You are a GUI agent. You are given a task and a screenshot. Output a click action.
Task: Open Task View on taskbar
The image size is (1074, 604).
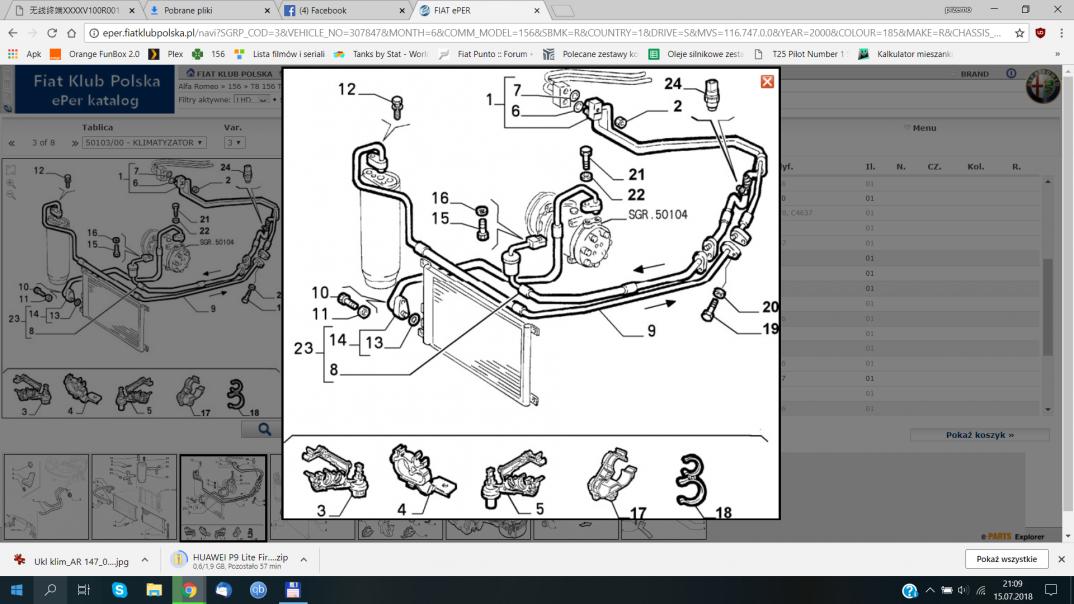84,590
